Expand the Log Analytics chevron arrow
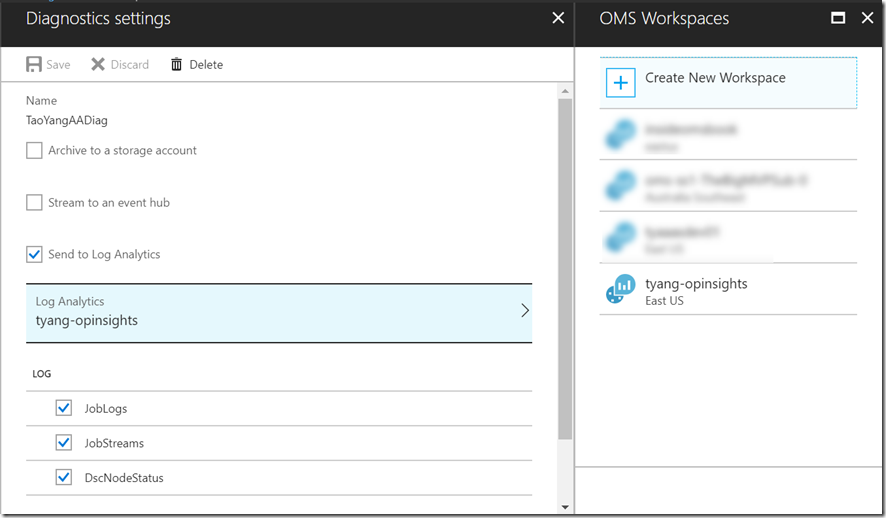 coord(525,310)
